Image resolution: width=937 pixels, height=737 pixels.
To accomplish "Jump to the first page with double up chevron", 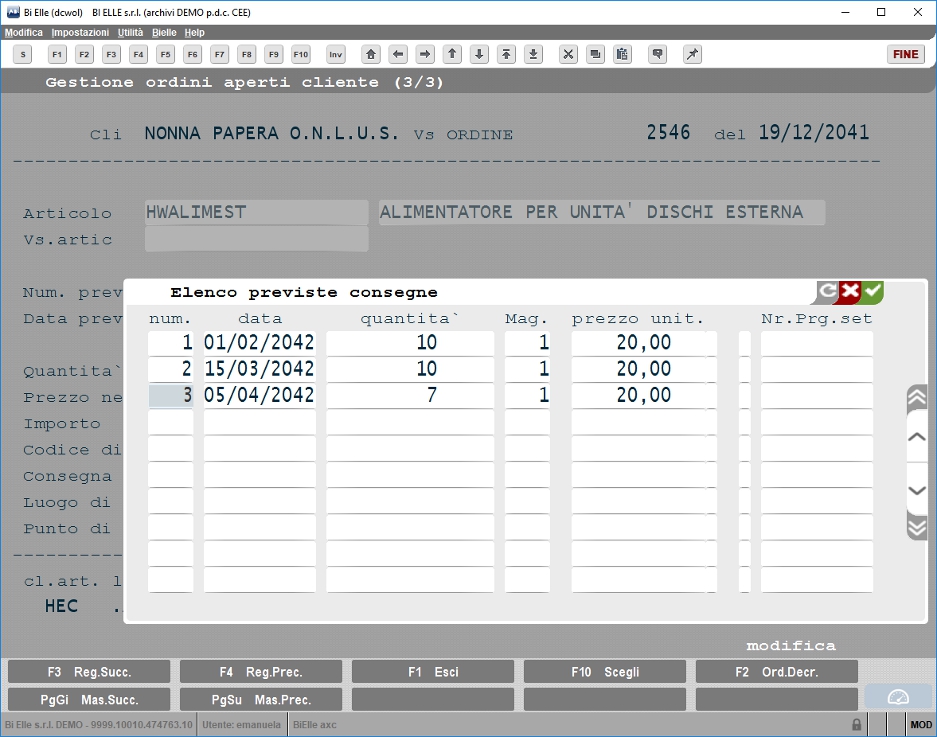I will (x=917, y=397).
